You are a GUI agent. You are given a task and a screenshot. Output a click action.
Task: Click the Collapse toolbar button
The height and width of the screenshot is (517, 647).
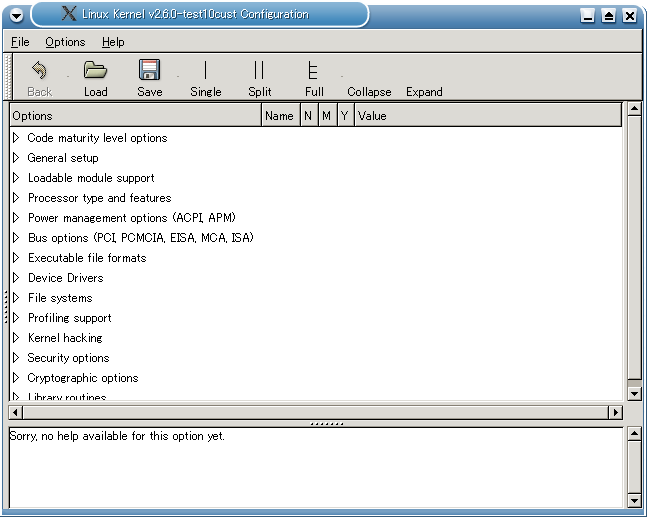369,91
